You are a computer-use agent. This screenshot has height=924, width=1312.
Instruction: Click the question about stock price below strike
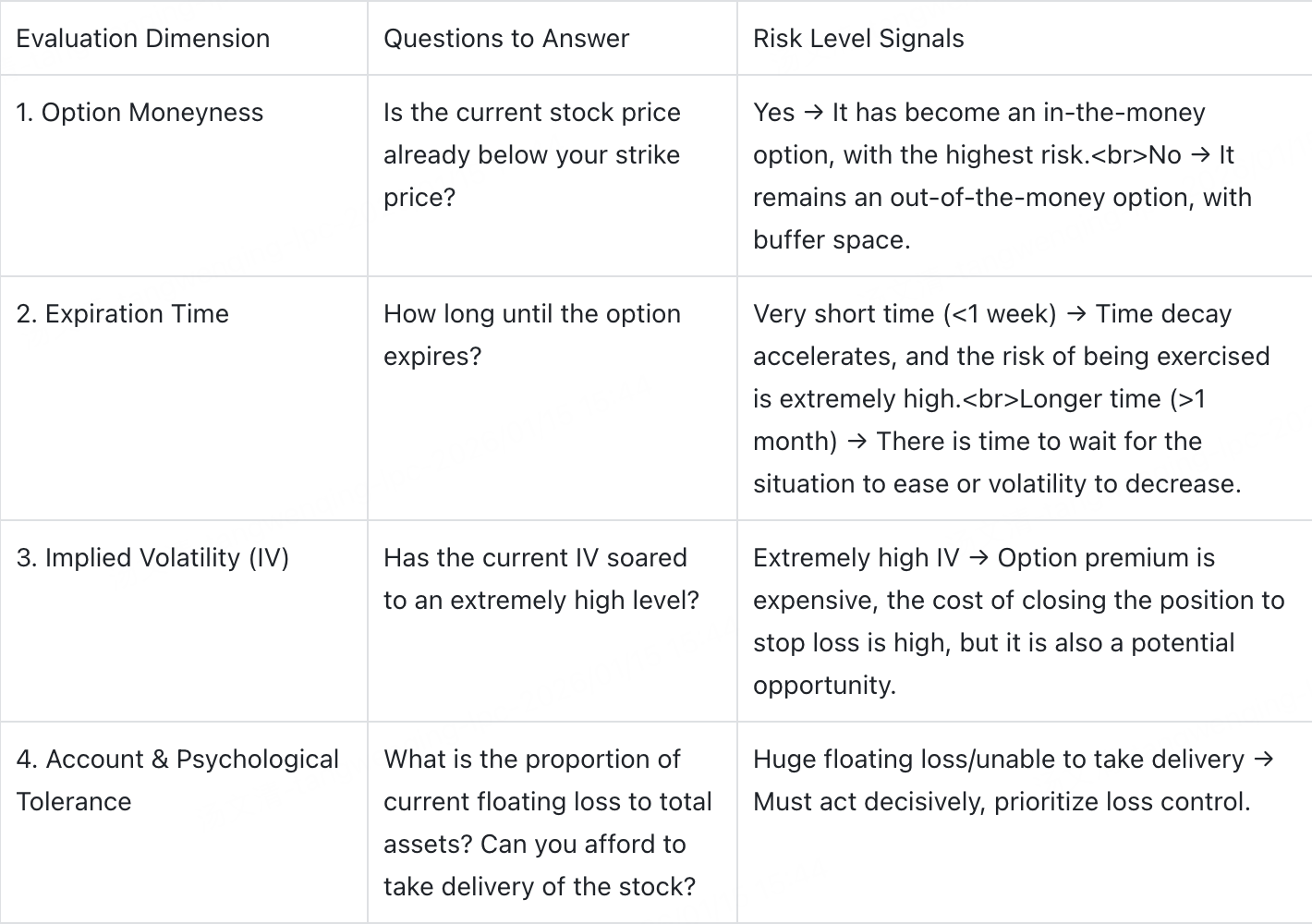pos(532,155)
